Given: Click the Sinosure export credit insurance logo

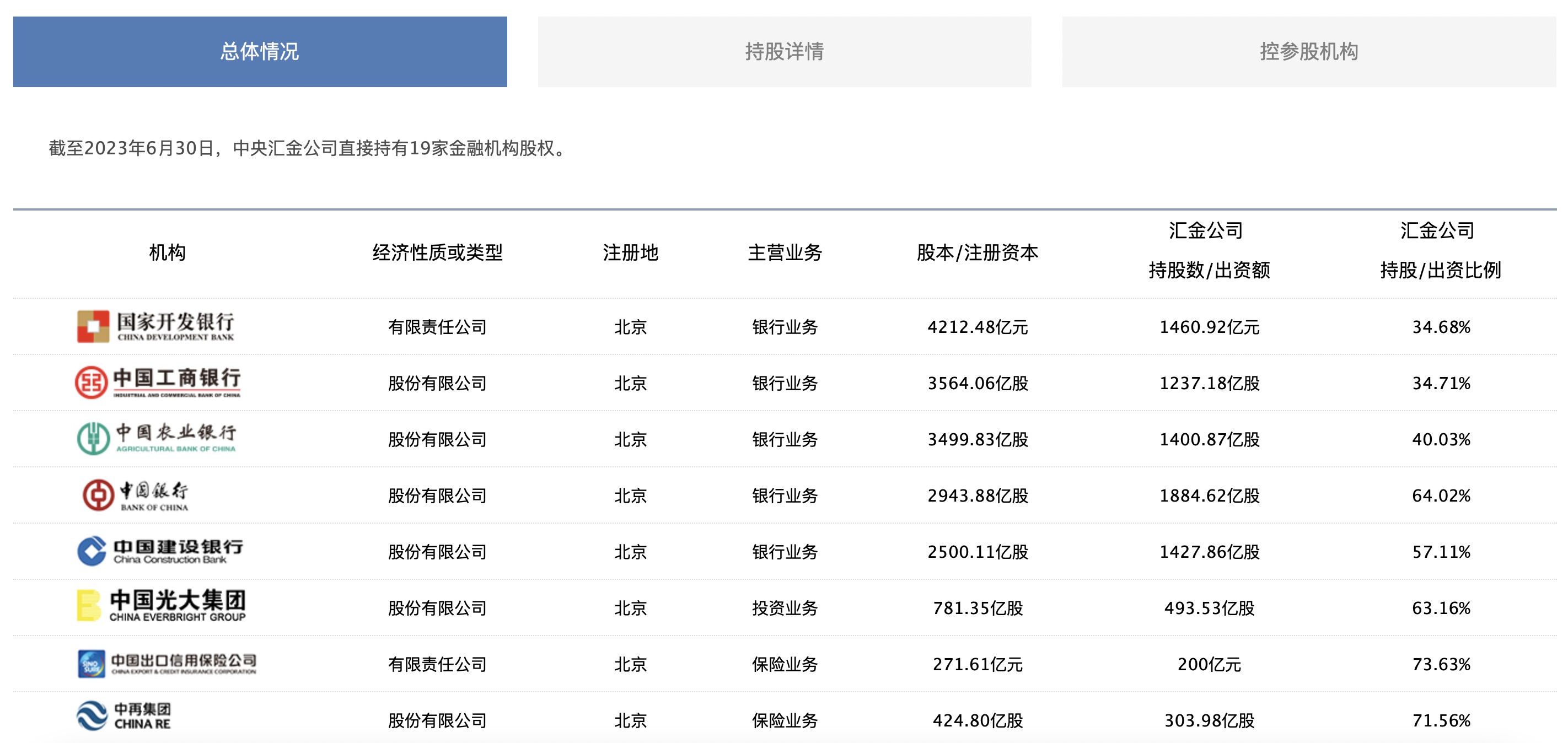Looking at the screenshot, I should pyautogui.click(x=167, y=663).
